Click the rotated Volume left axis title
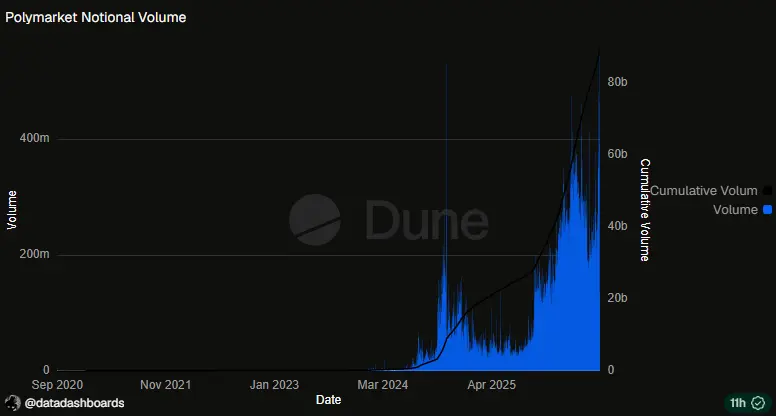776x416 pixels. click(x=12, y=210)
